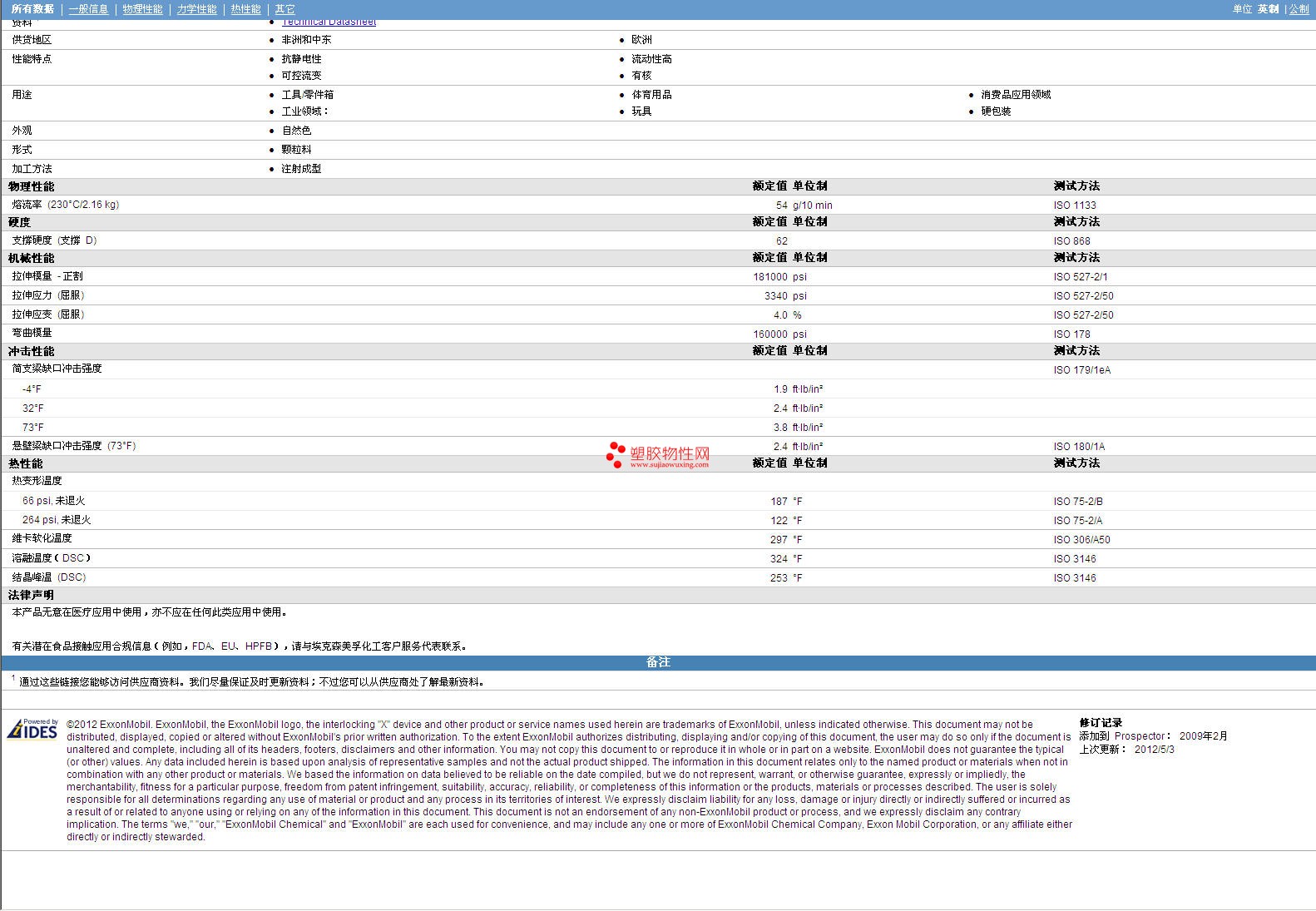Click the 冲击性能 section header
Viewport: 1316px width, 911px height.
pos(32,352)
